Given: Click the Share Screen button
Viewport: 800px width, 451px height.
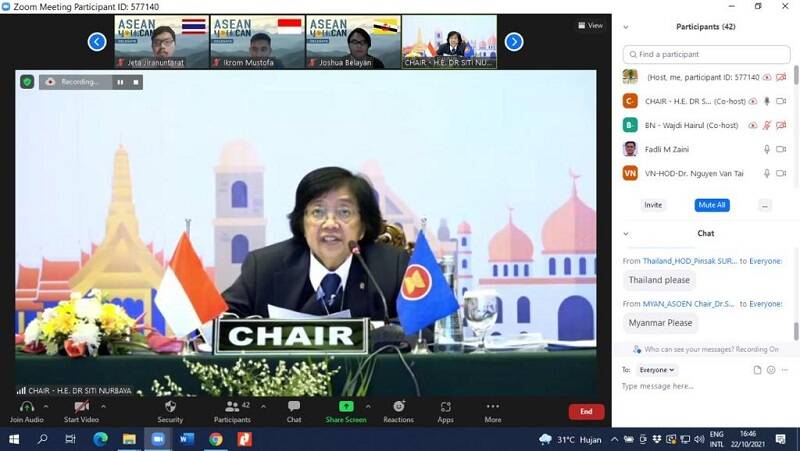Looking at the screenshot, I should 346,410.
